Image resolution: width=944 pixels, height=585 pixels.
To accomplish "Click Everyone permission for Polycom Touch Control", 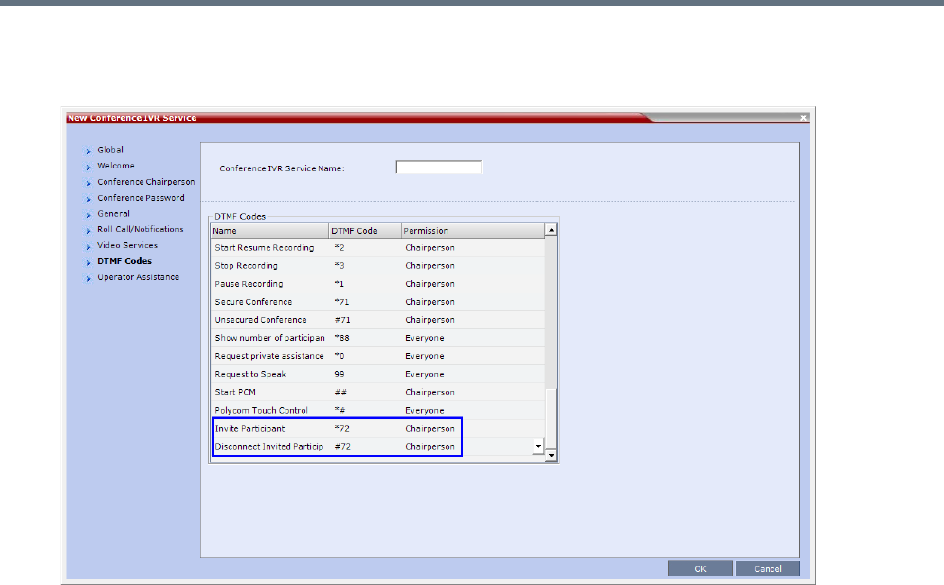I will click(x=424, y=410).
